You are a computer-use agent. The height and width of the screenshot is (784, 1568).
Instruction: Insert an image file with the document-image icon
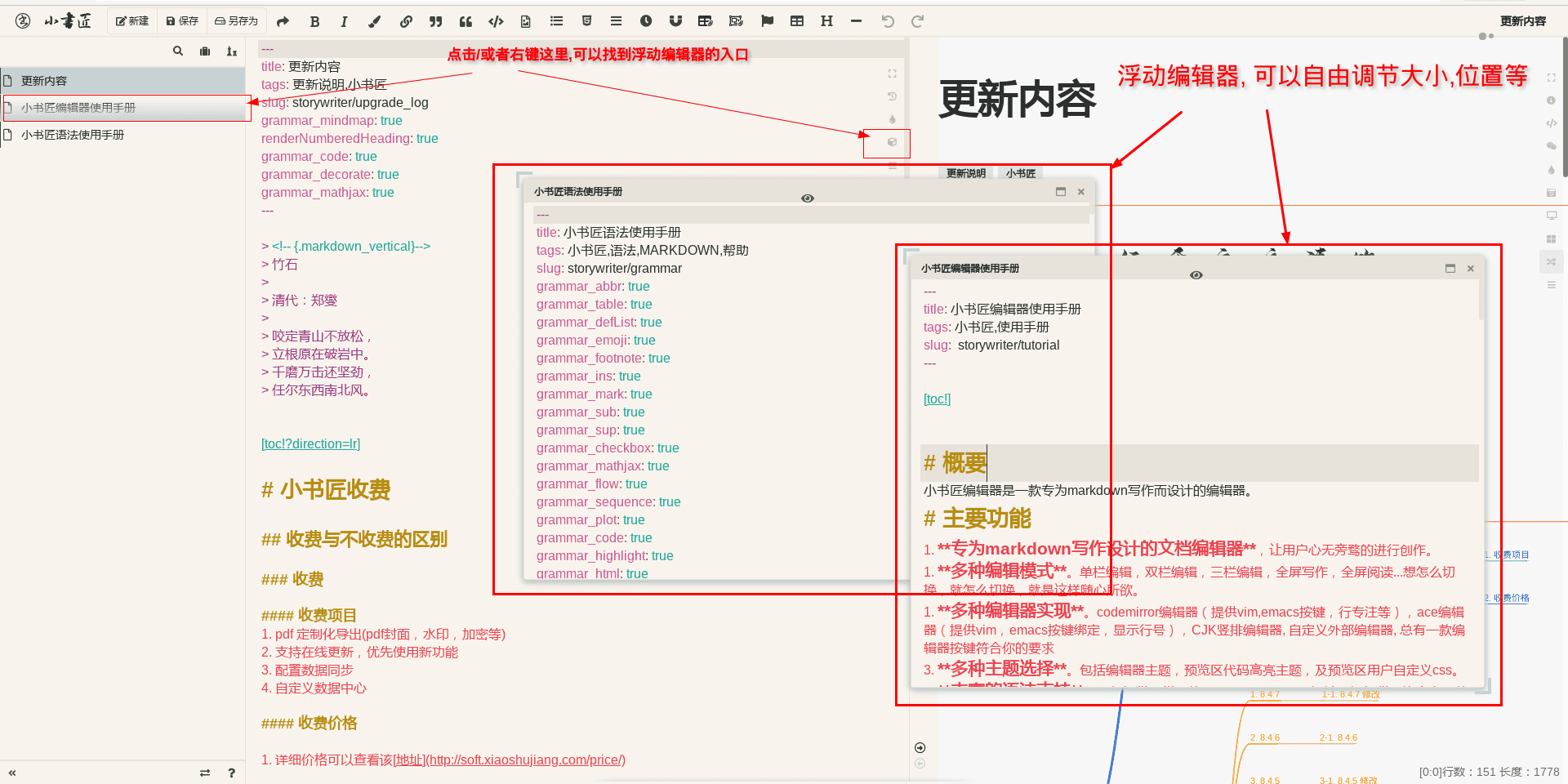click(526, 22)
